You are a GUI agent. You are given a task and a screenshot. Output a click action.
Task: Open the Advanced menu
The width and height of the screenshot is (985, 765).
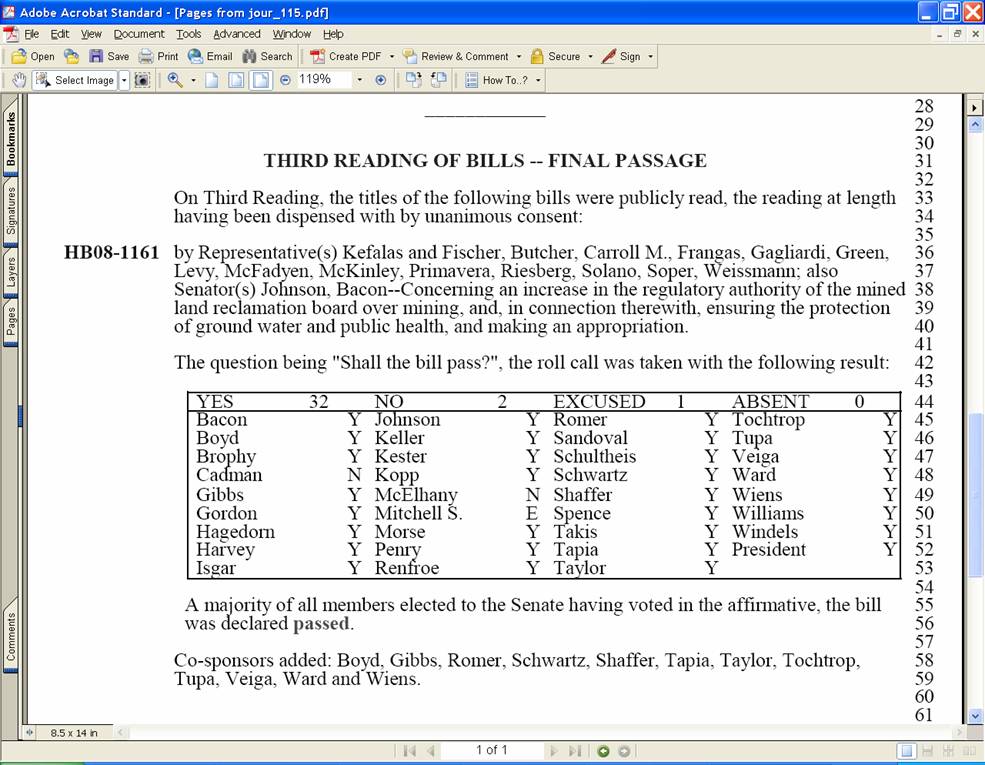pyautogui.click(x=236, y=34)
